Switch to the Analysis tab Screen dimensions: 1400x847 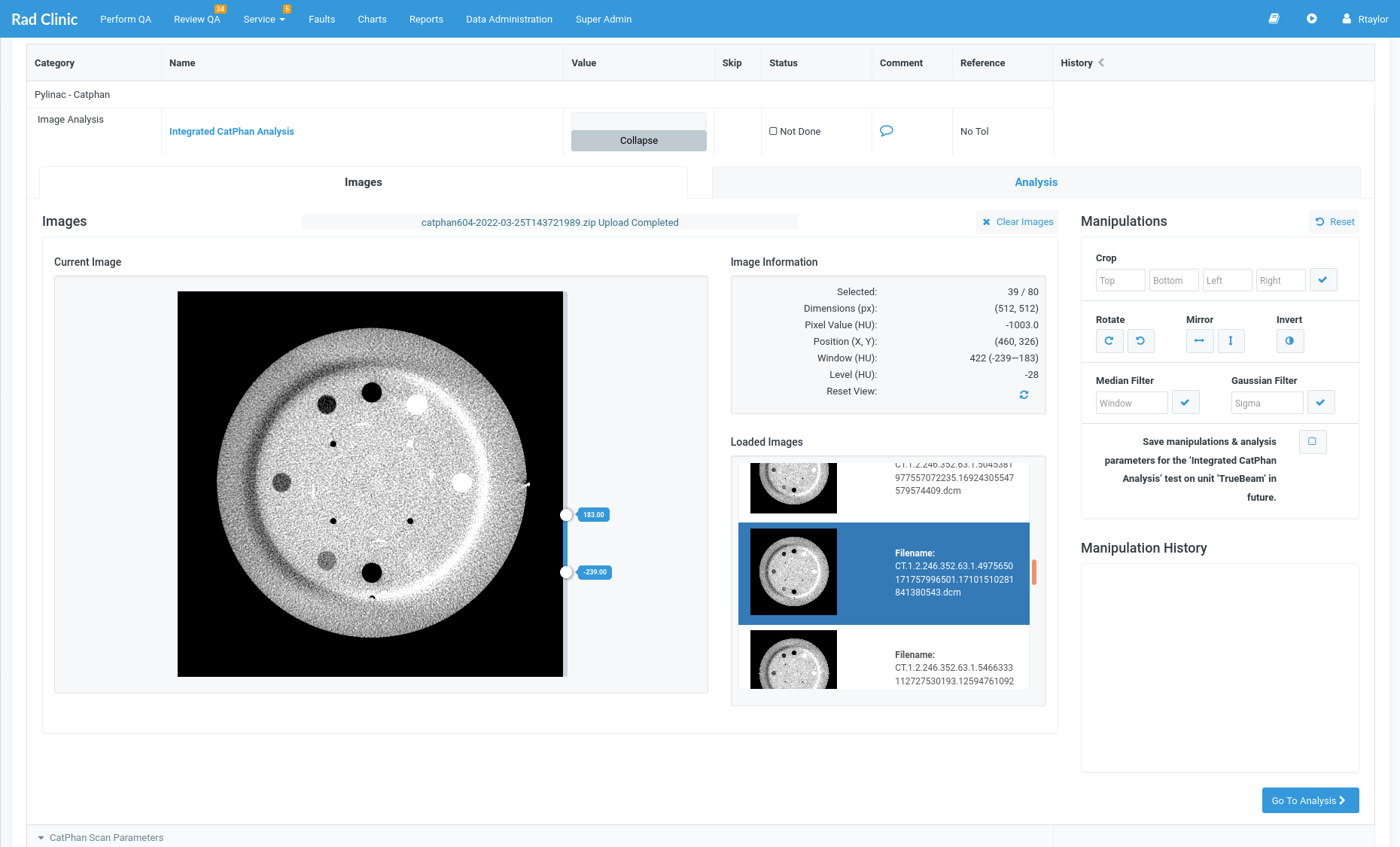point(1036,182)
